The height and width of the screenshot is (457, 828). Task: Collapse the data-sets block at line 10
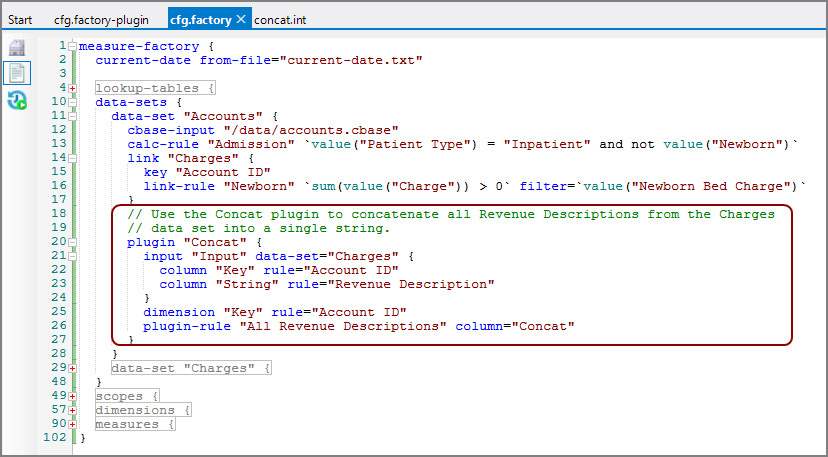click(x=72, y=102)
